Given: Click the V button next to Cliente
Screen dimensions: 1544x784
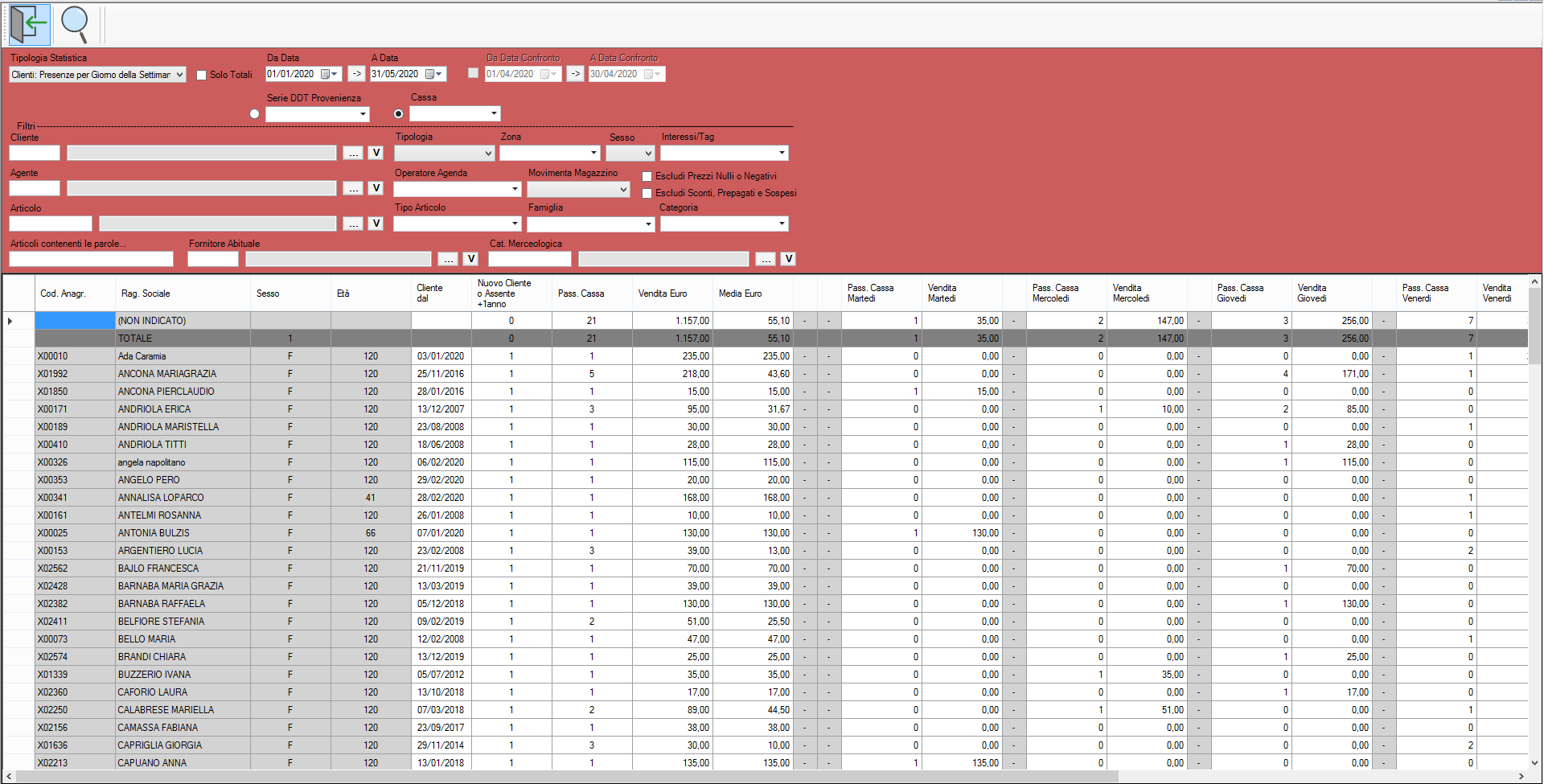Looking at the screenshot, I should click(x=376, y=153).
